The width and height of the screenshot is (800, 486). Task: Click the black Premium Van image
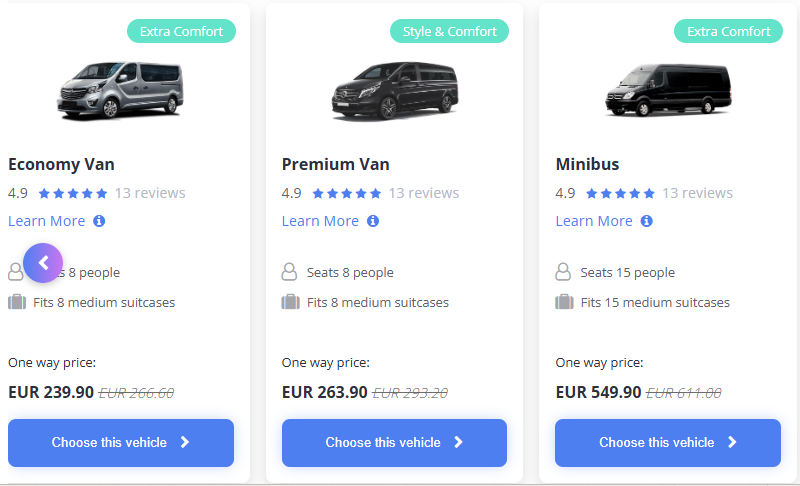[394, 90]
